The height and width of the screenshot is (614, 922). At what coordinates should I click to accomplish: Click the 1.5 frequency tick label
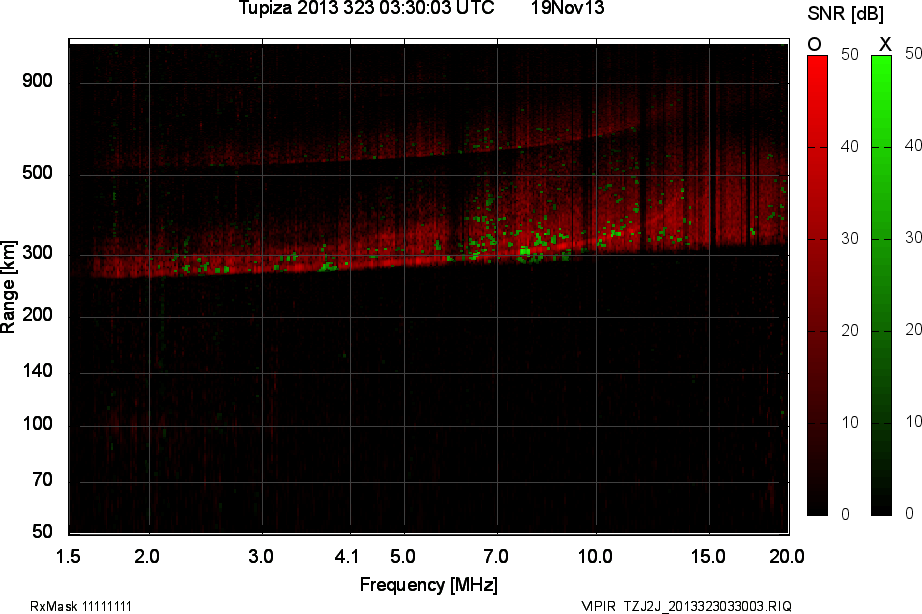pos(68,556)
